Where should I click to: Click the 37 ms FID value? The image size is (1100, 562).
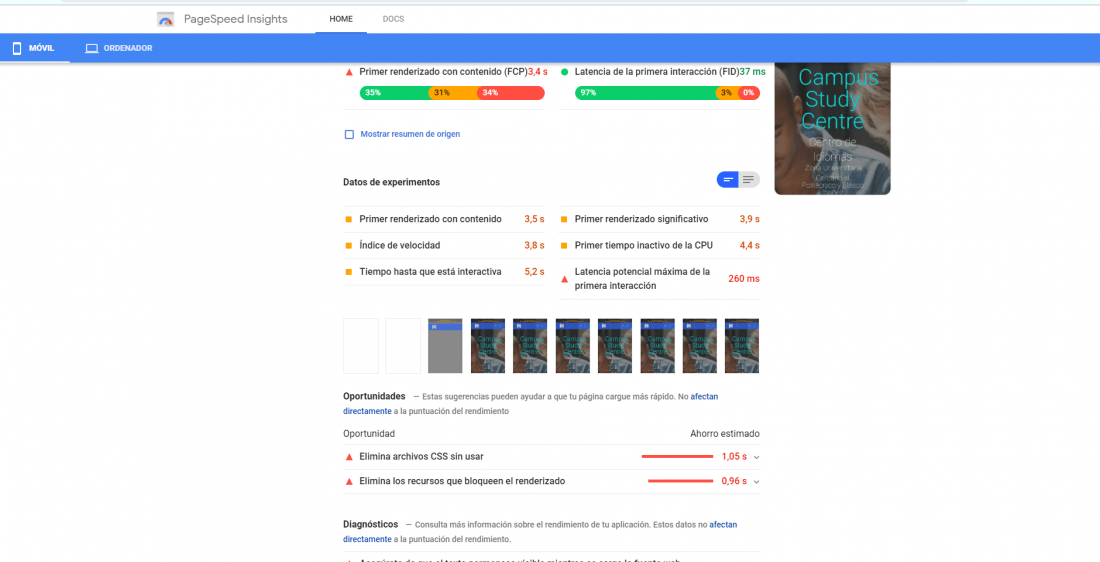pos(753,72)
